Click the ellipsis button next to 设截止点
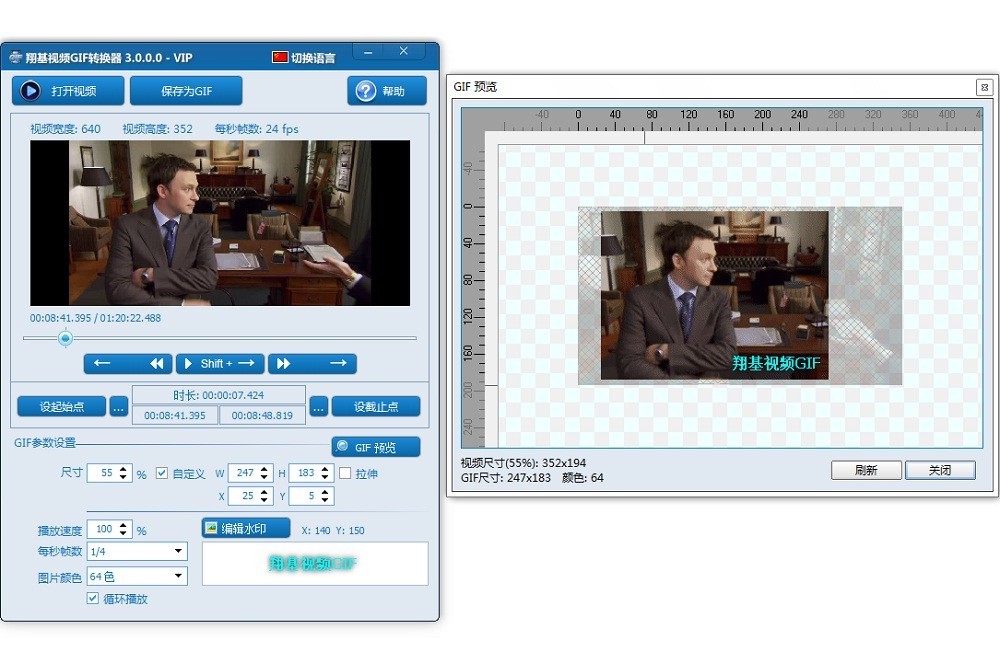This screenshot has height=666, width=1000. click(318, 407)
